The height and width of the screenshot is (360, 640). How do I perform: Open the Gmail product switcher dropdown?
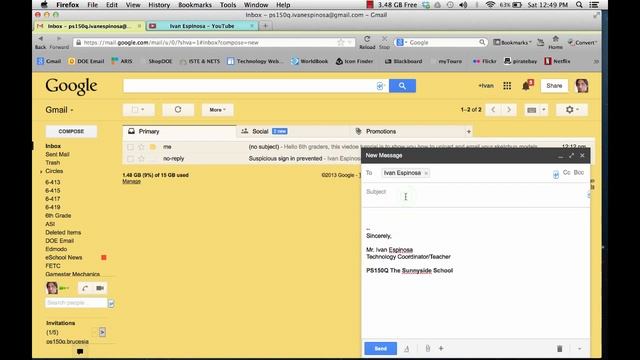coord(60,110)
